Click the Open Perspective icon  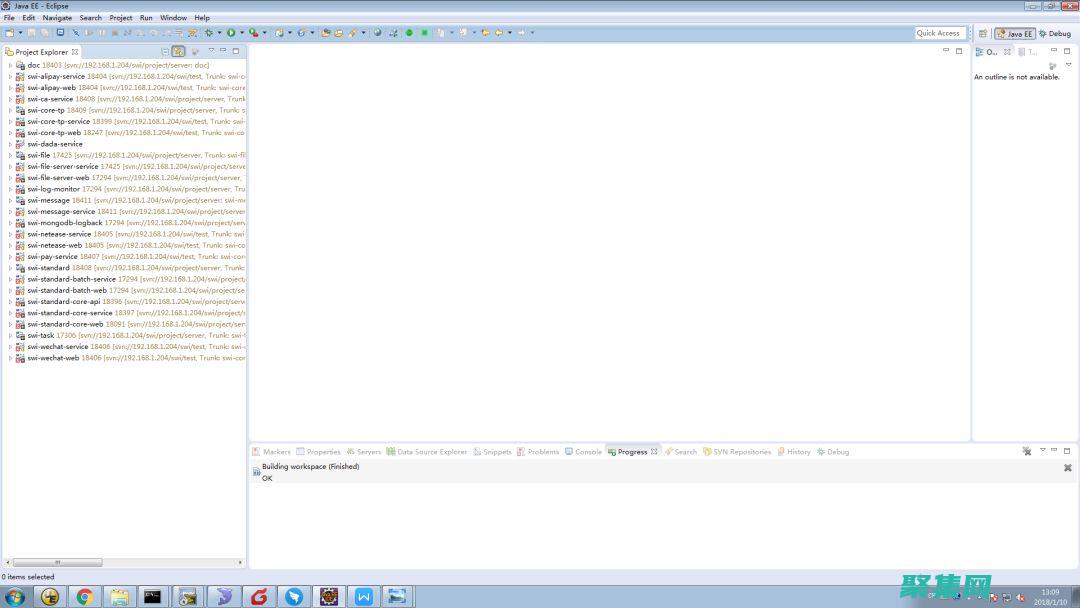(x=983, y=33)
